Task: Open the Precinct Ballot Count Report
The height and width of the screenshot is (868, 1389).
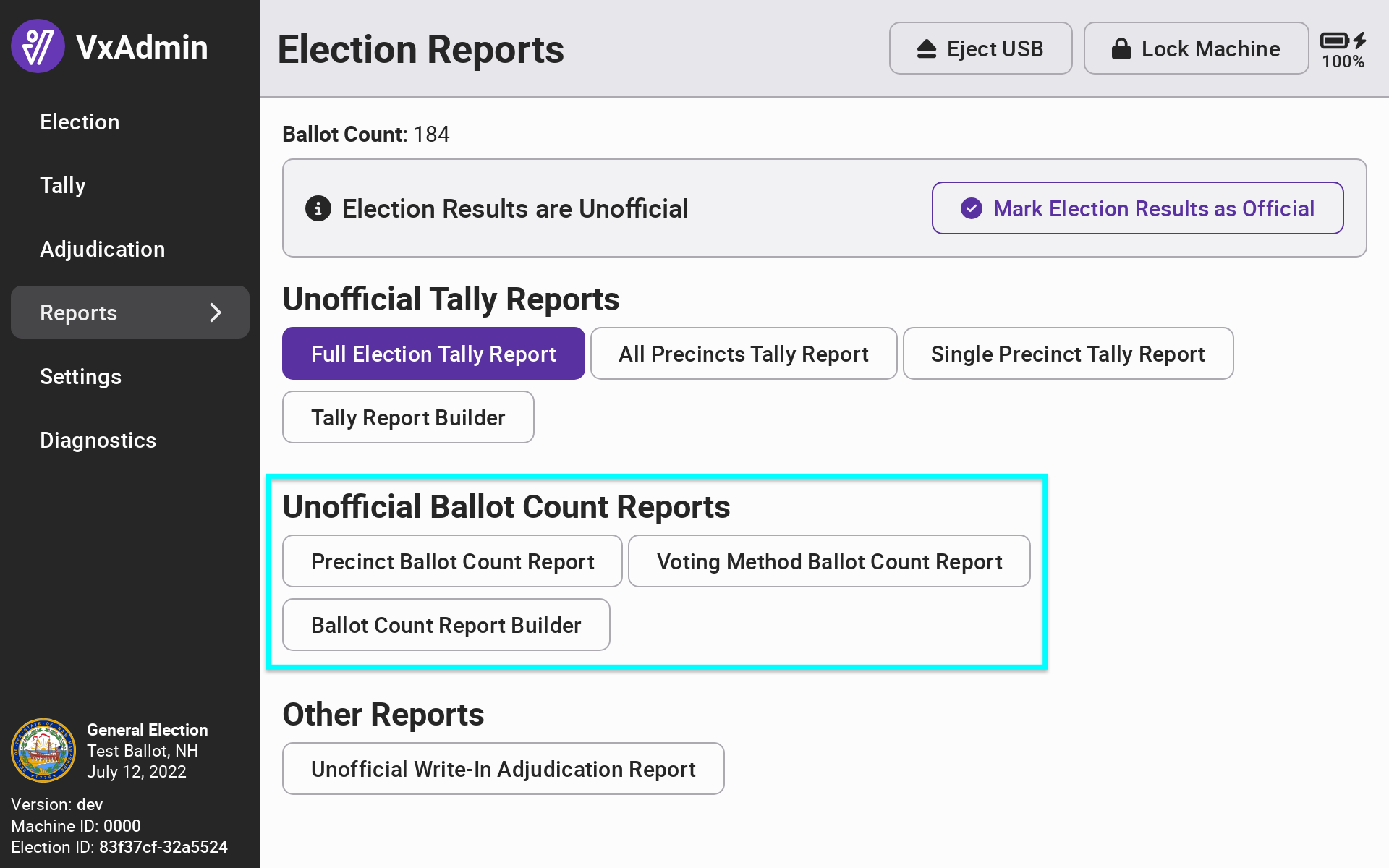Action: coord(452,561)
